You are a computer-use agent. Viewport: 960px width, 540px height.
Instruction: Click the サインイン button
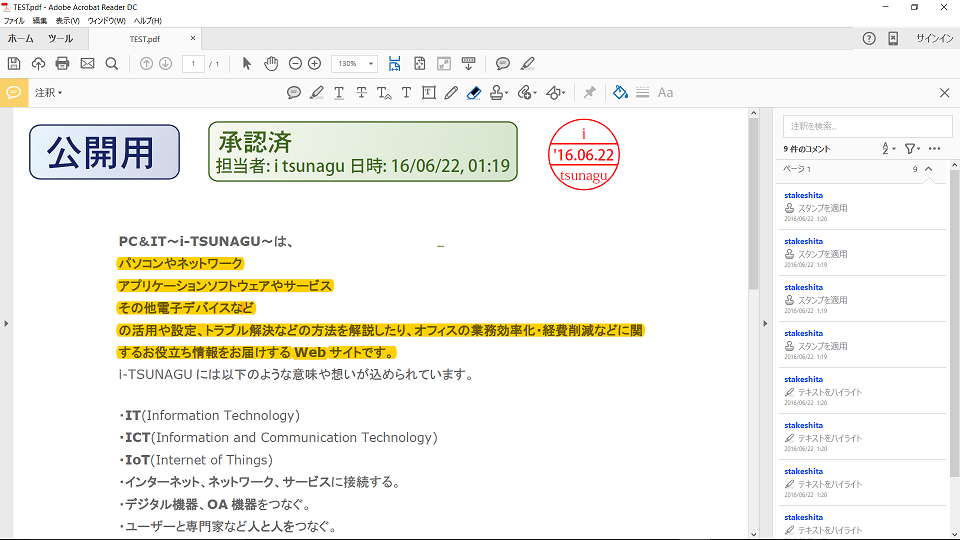point(934,39)
